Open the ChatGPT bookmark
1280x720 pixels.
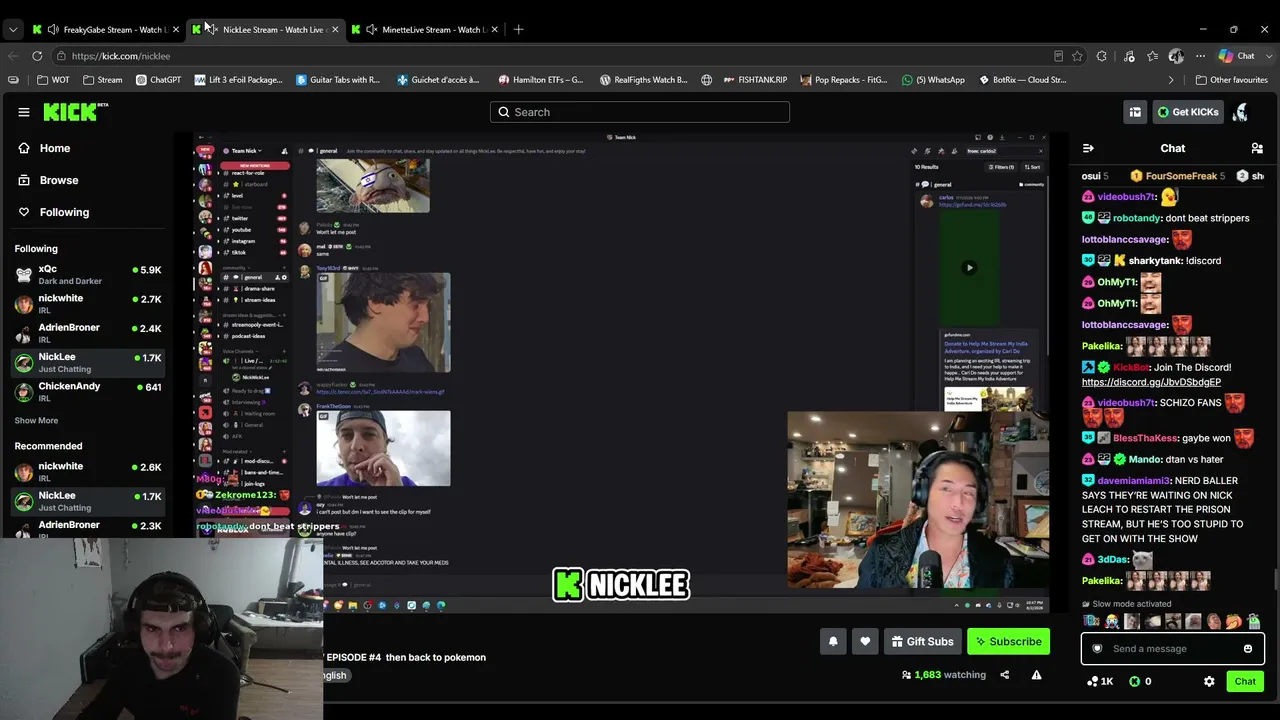[x=158, y=80]
